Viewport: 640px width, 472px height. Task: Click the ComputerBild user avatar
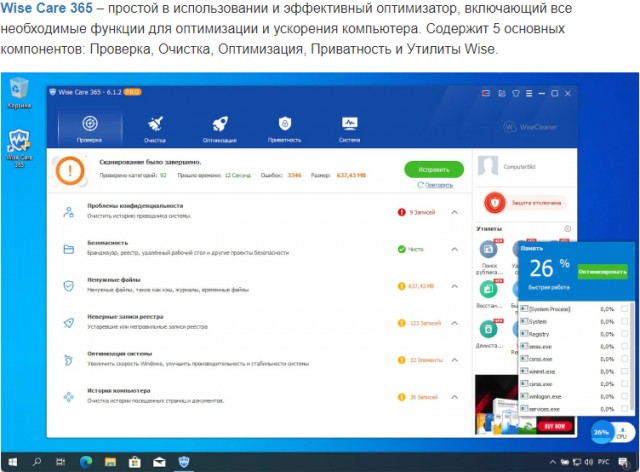[488, 166]
